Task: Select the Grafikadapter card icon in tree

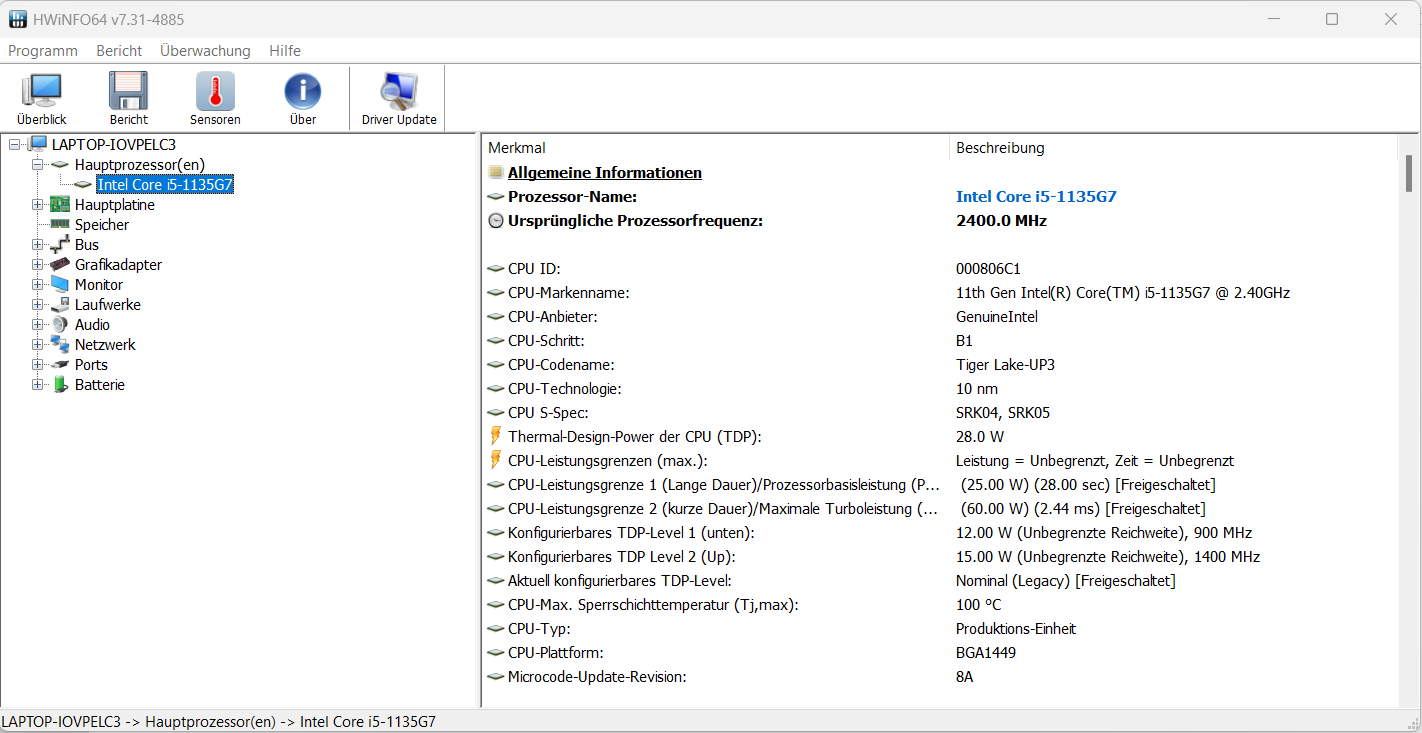Action: click(x=60, y=265)
